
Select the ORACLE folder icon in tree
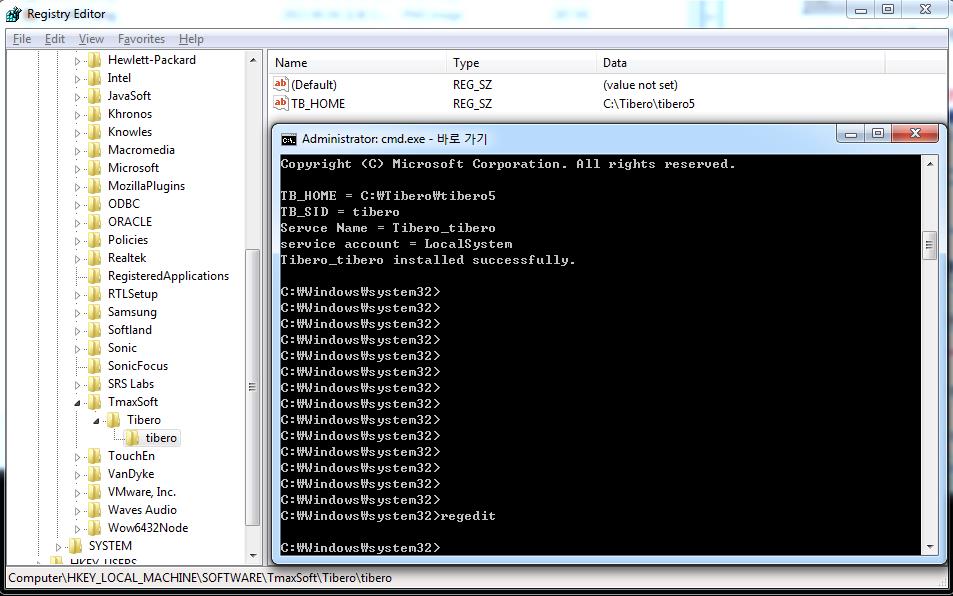(95, 222)
